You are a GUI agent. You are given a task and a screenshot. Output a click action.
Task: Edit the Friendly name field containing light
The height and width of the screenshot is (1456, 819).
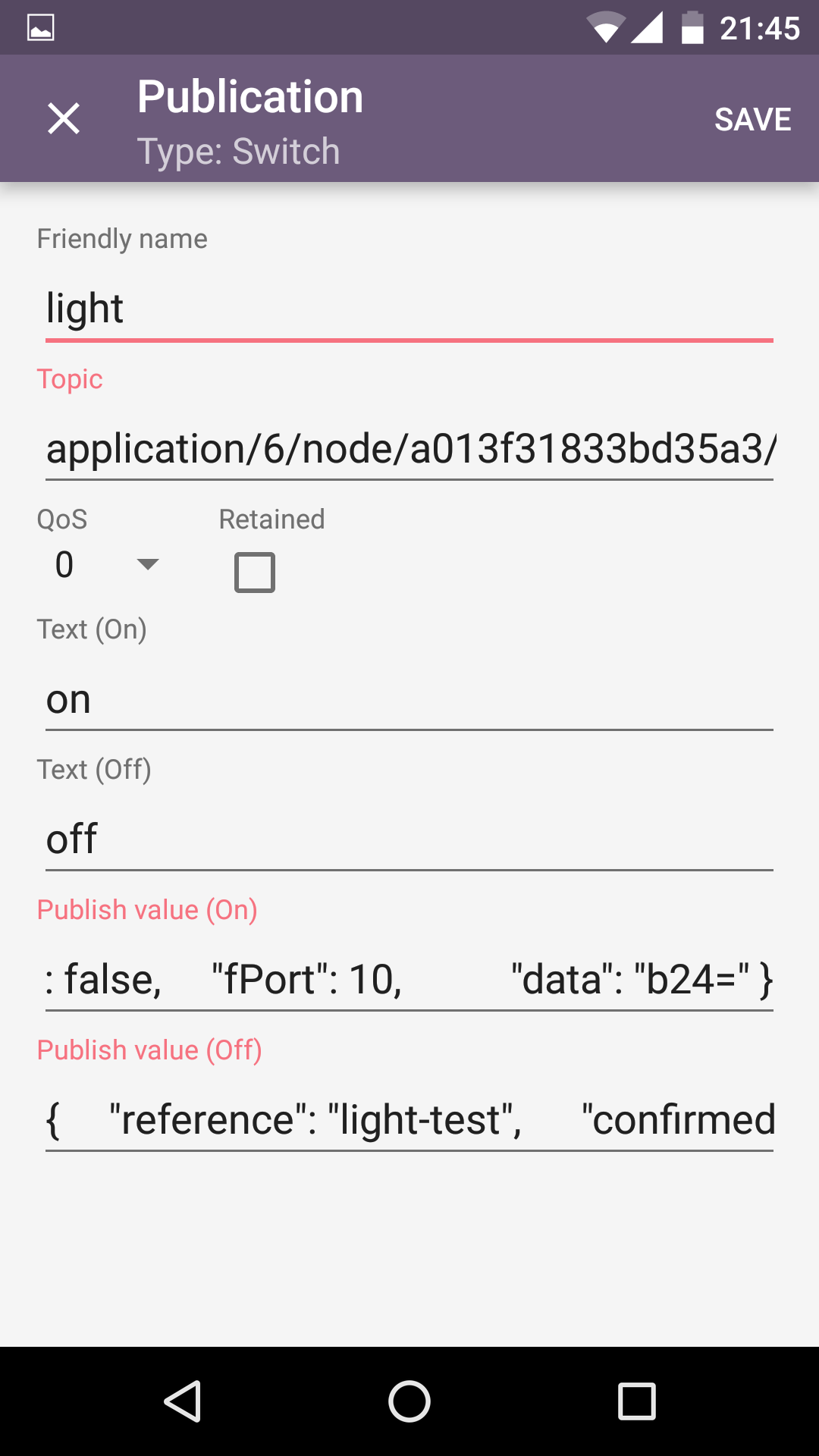(x=409, y=309)
